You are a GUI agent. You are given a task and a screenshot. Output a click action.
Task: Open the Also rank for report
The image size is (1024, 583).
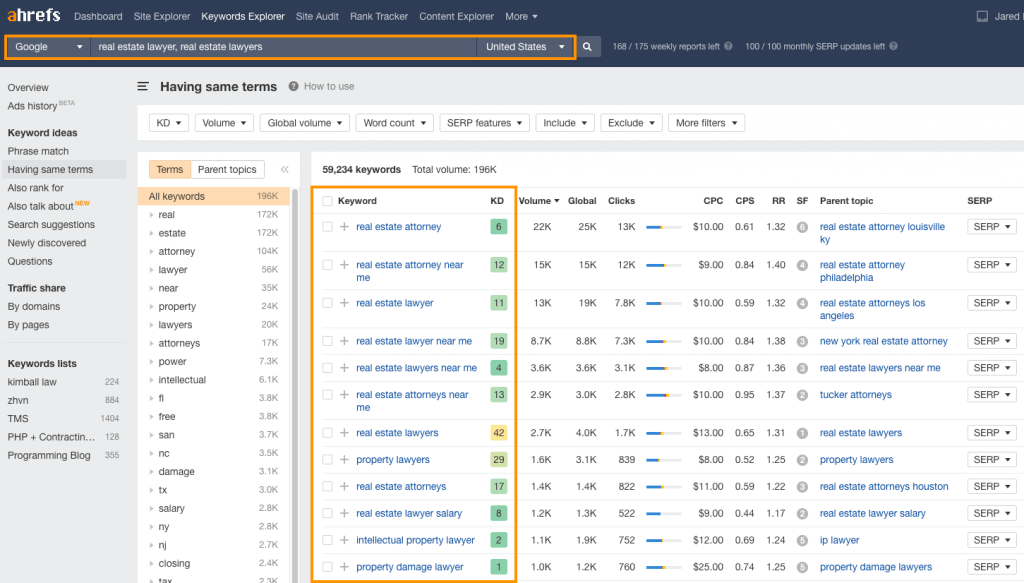pos(35,187)
